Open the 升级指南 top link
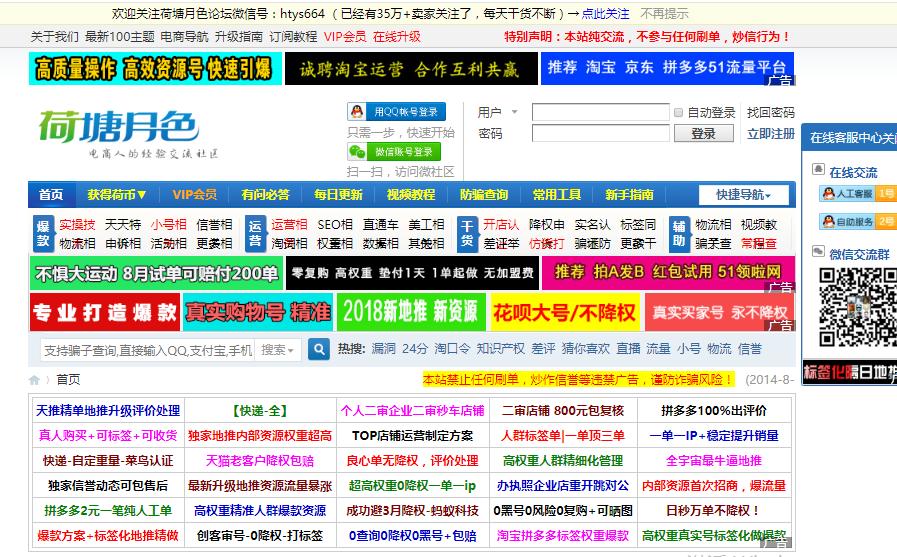Viewport: 897px width, 557px height. [x=239, y=37]
